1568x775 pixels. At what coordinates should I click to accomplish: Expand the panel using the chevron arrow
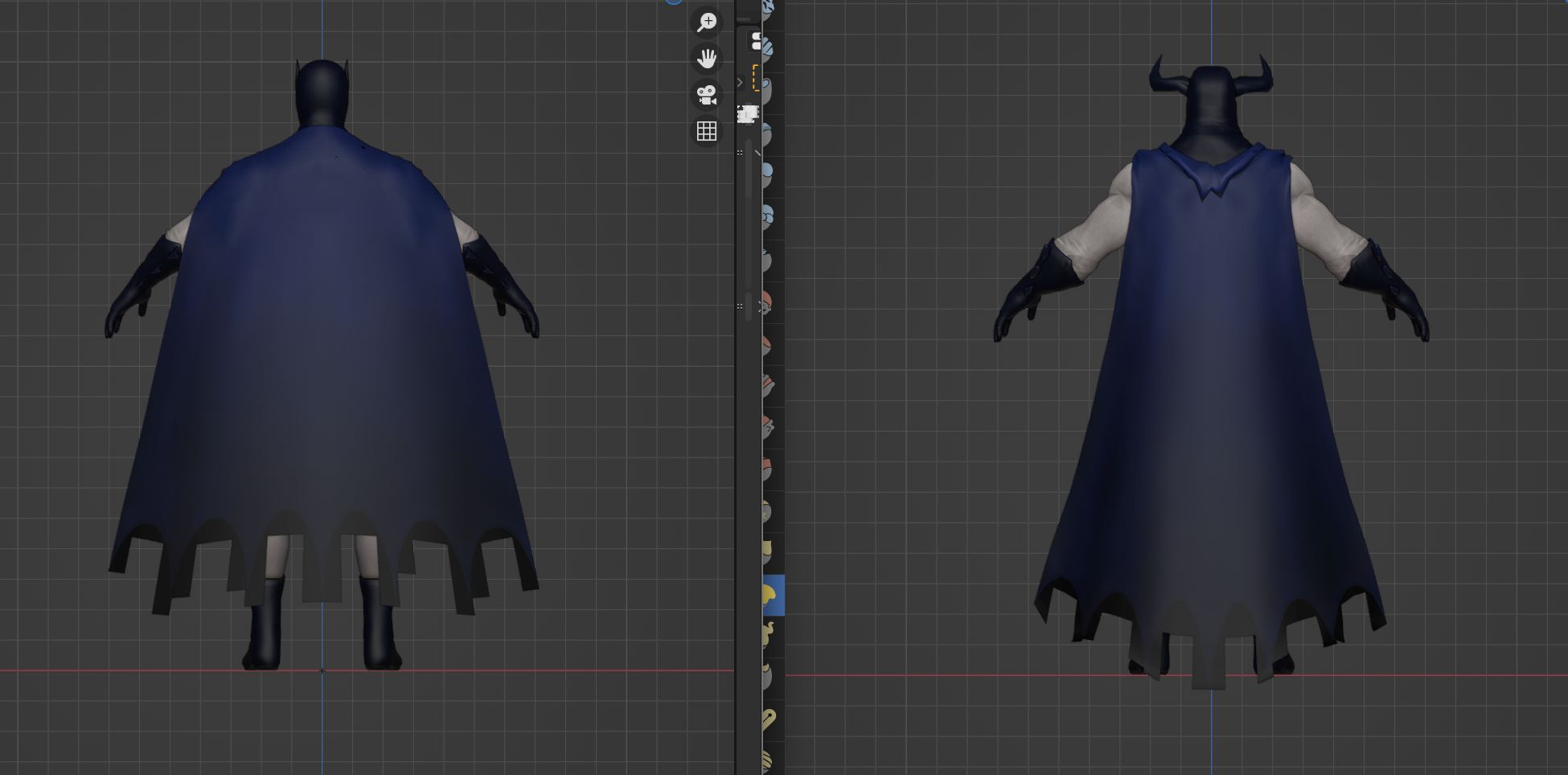pyautogui.click(x=740, y=83)
